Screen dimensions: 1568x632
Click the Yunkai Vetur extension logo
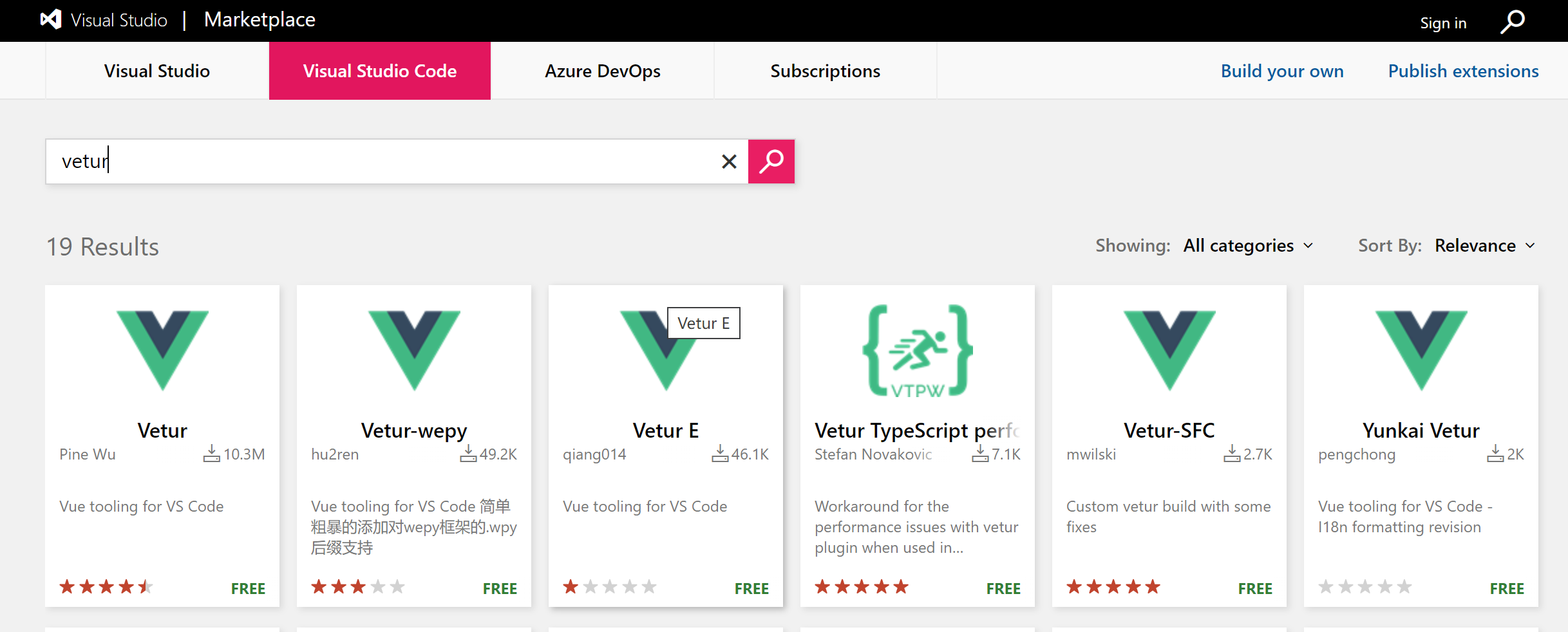point(1421,350)
